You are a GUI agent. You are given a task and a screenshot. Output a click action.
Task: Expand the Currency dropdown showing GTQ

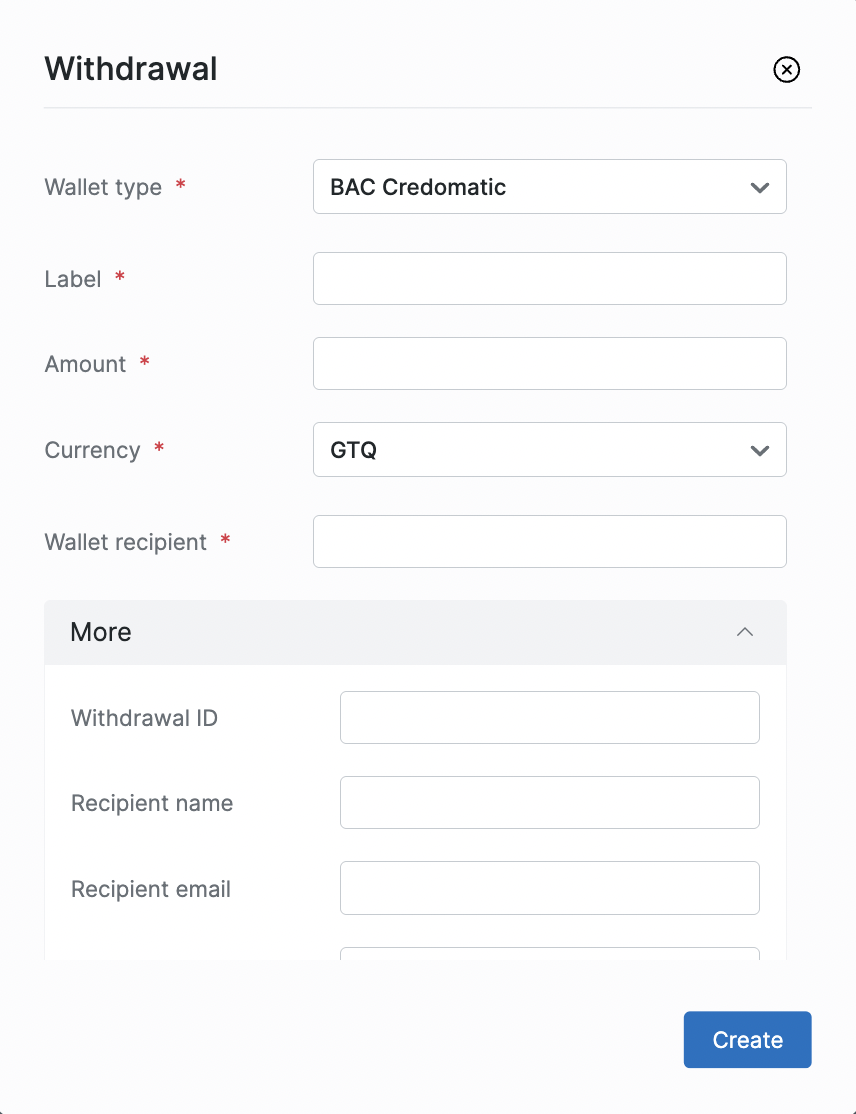tap(549, 450)
